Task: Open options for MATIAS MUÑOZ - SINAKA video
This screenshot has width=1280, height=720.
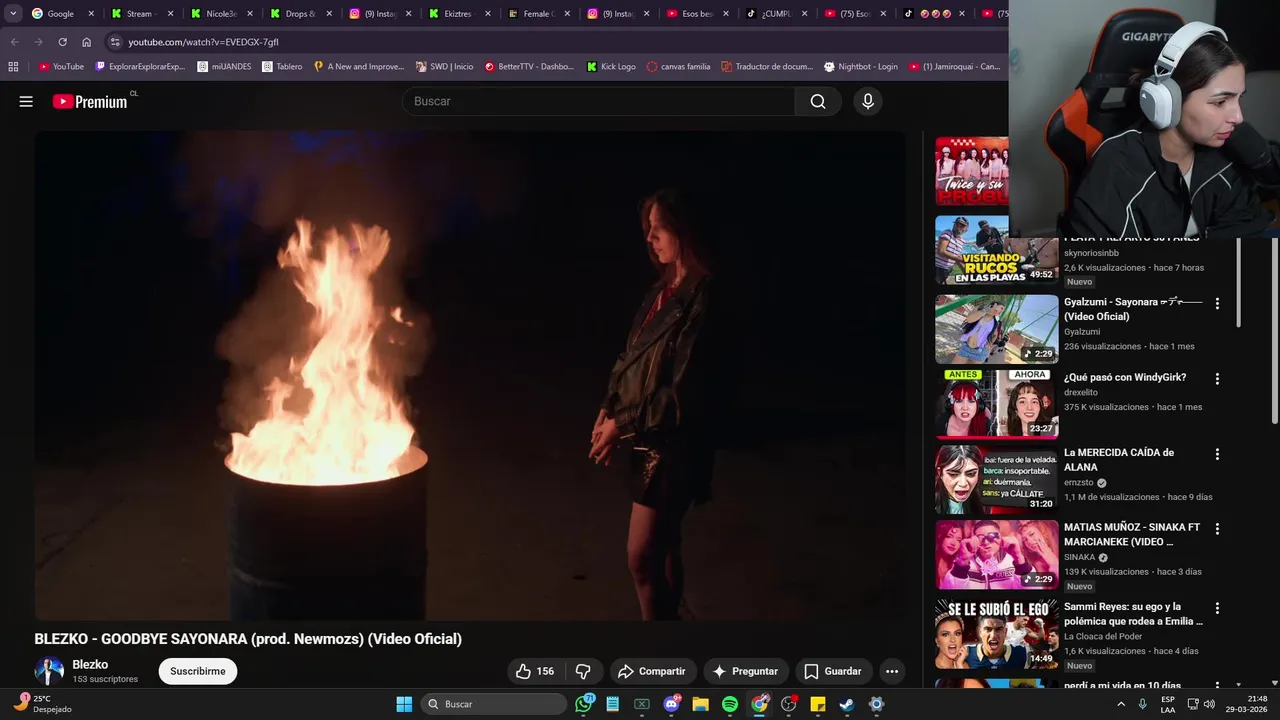Action: (1217, 529)
